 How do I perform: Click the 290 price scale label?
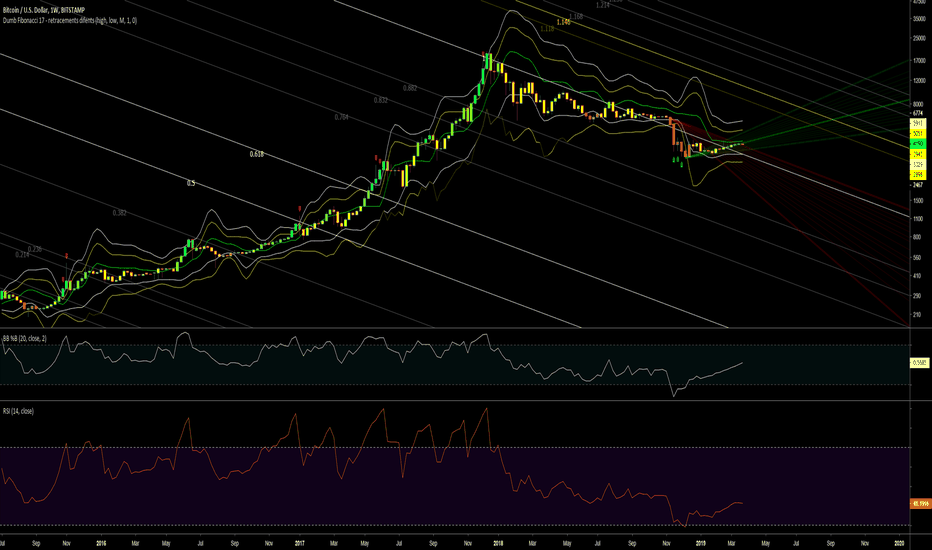[x=917, y=296]
